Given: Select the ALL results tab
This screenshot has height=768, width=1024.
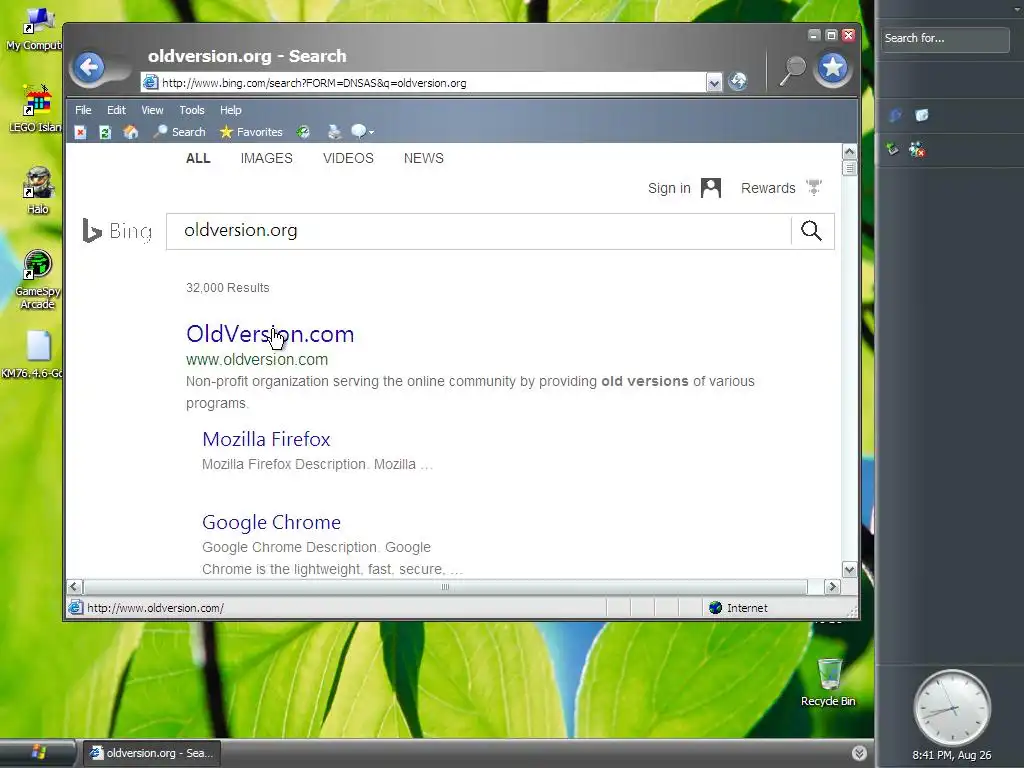Looking at the screenshot, I should [x=198, y=158].
